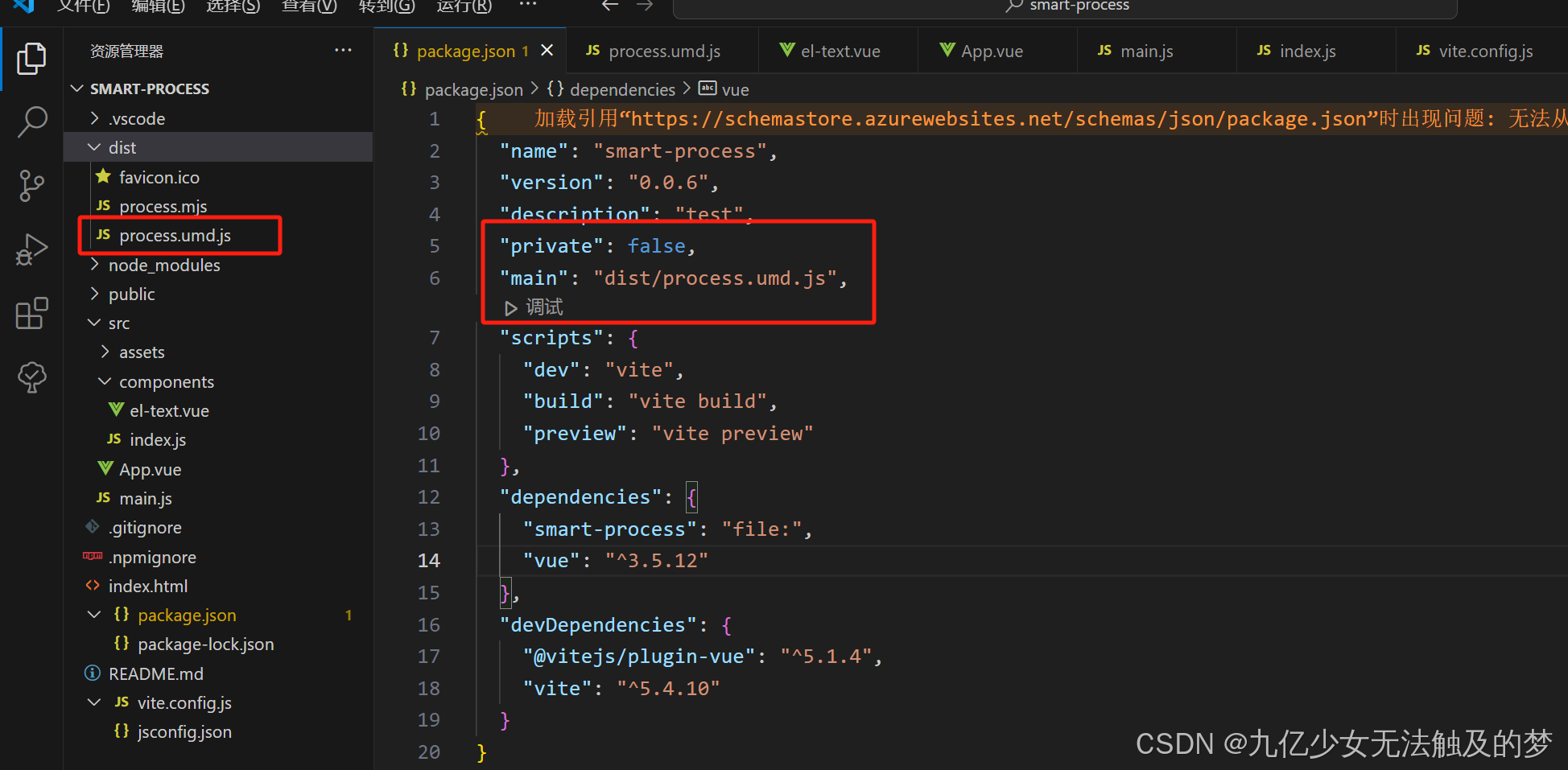1568x770 pixels.
Task: Open the tree-shaped activity bar icon below Extensions
Action: coord(31,377)
